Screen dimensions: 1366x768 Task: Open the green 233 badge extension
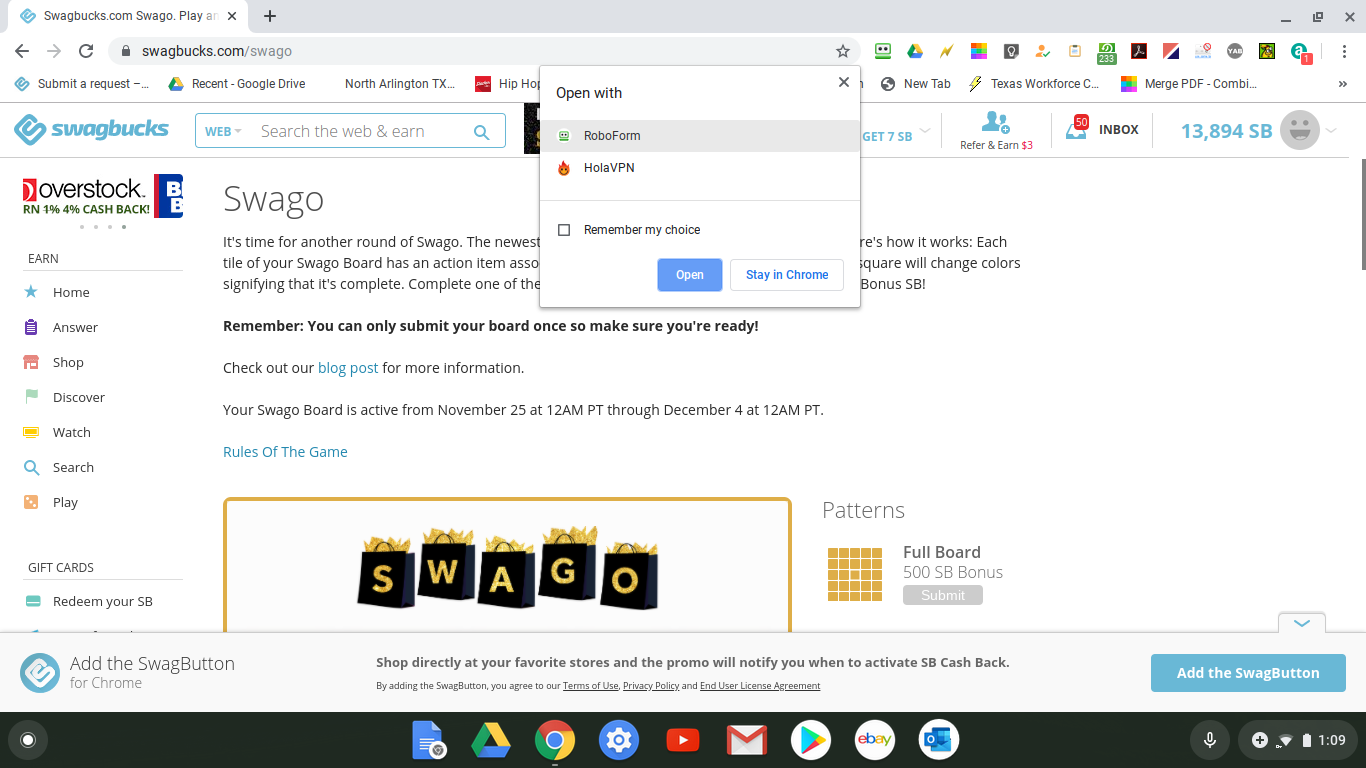click(1107, 52)
